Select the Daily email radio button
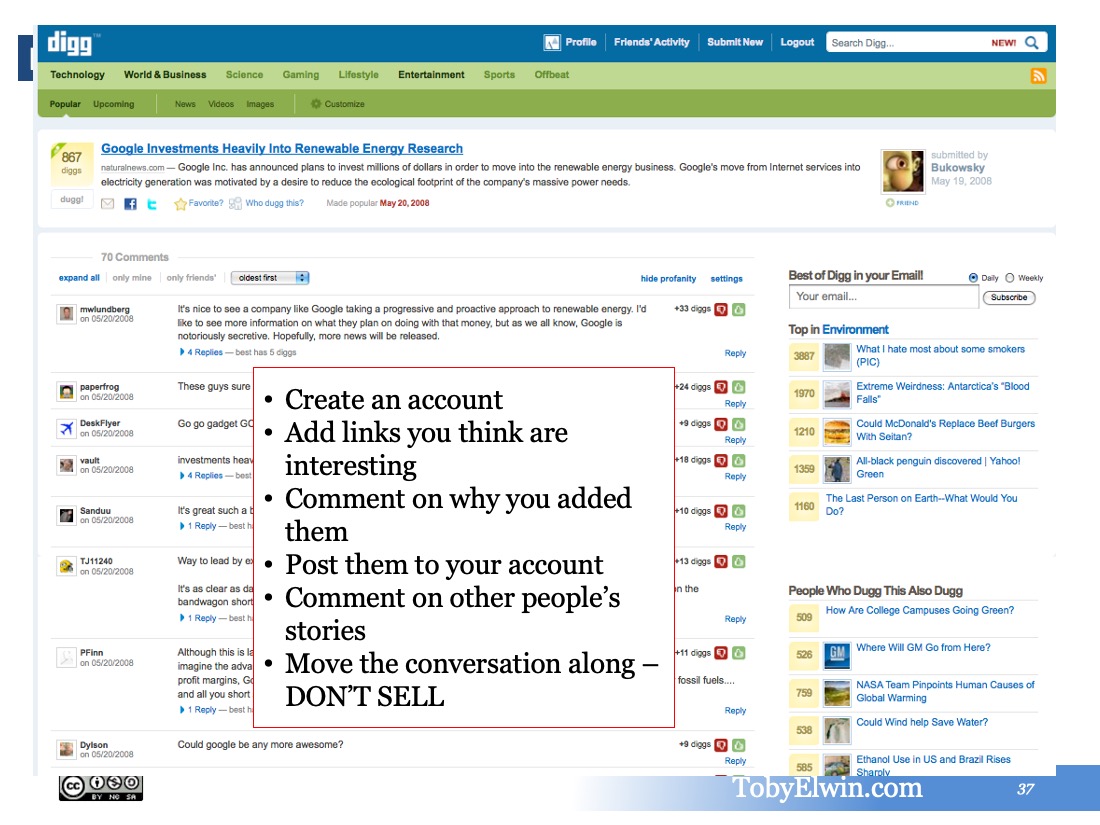This screenshot has width=1100, height=825. point(973,278)
